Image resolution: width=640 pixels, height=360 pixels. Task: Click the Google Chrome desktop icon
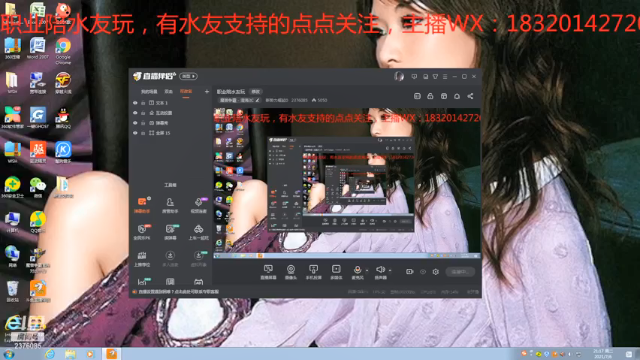click(63, 50)
